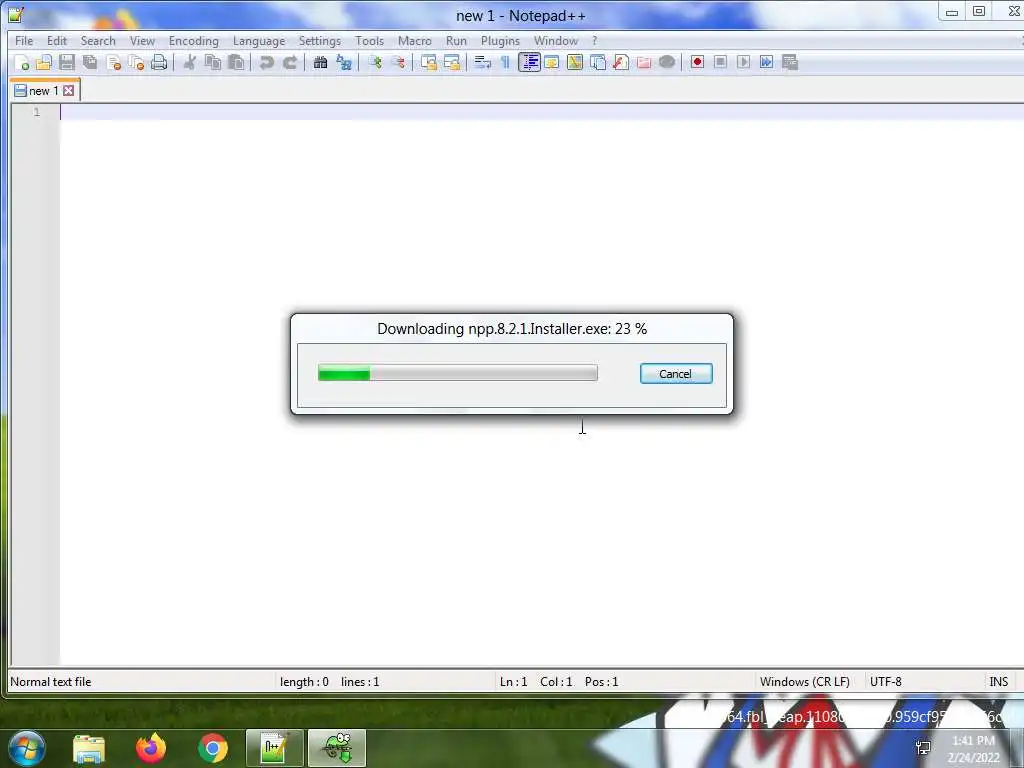Open the Window menu
This screenshot has width=1024, height=768.
[x=556, y=40]
